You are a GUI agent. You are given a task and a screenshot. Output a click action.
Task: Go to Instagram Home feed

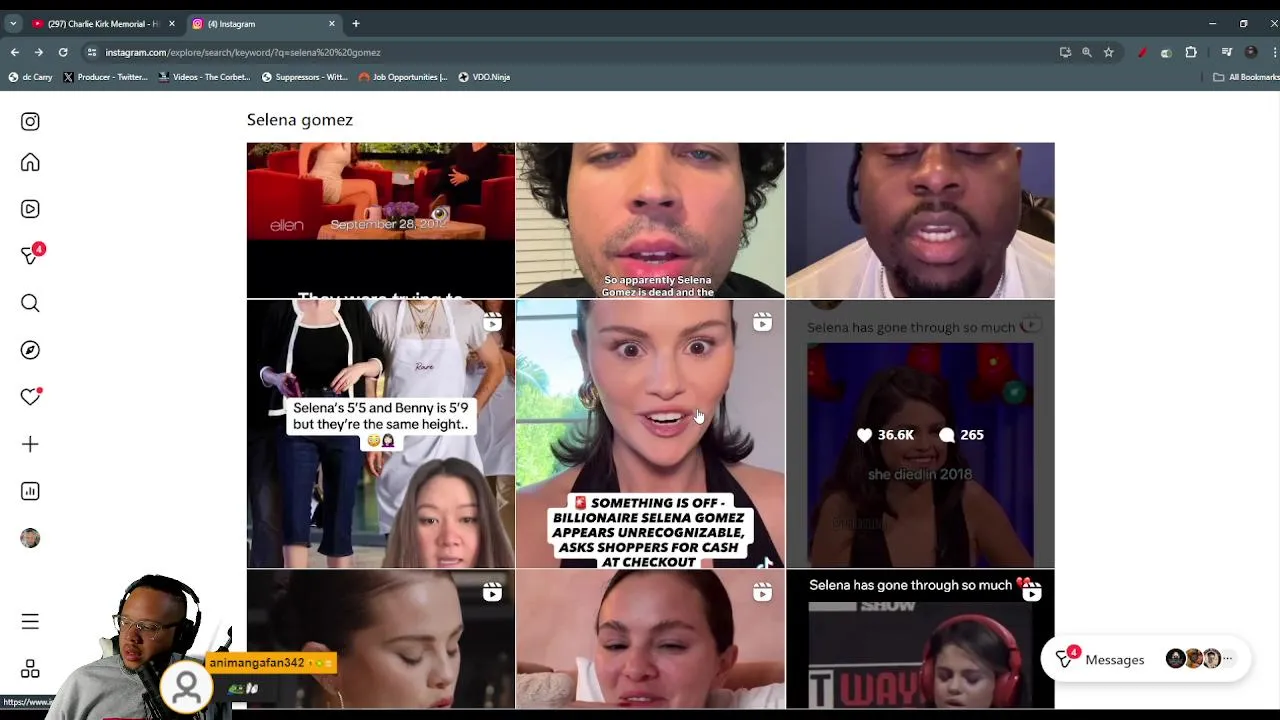tap(30, 162)
